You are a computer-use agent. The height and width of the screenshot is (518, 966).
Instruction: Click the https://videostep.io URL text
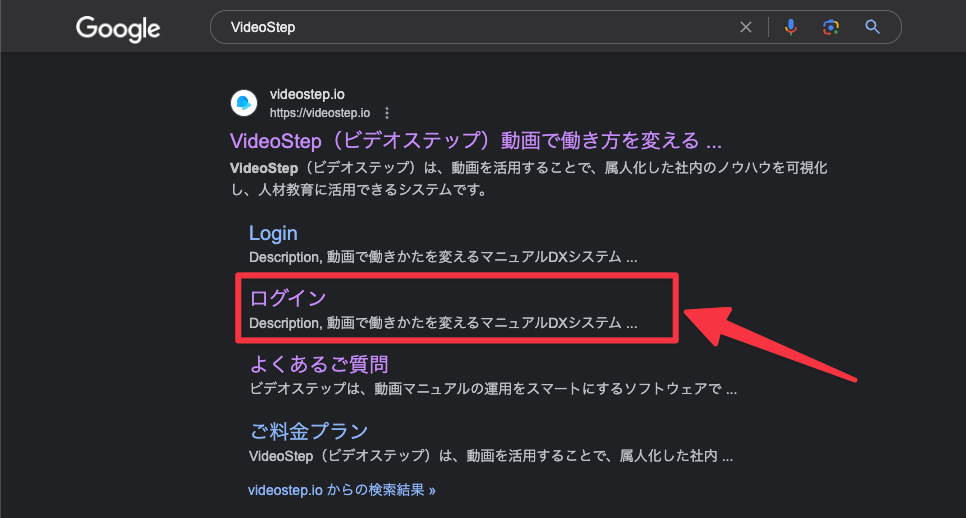coord(320,113)
